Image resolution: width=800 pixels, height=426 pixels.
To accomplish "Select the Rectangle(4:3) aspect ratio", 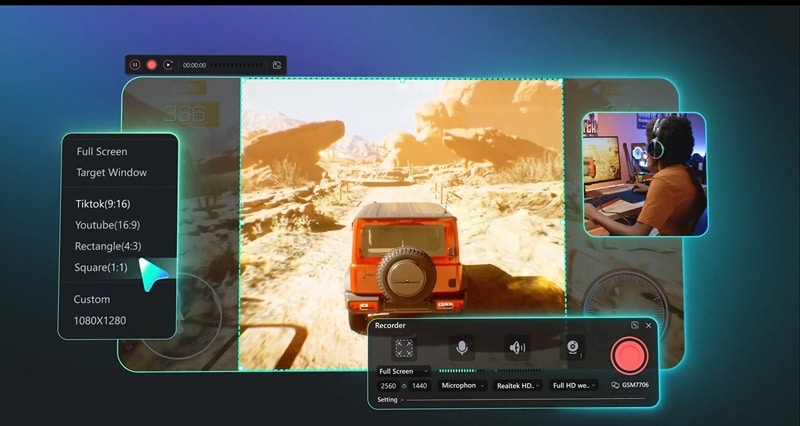I will point(108,246).
